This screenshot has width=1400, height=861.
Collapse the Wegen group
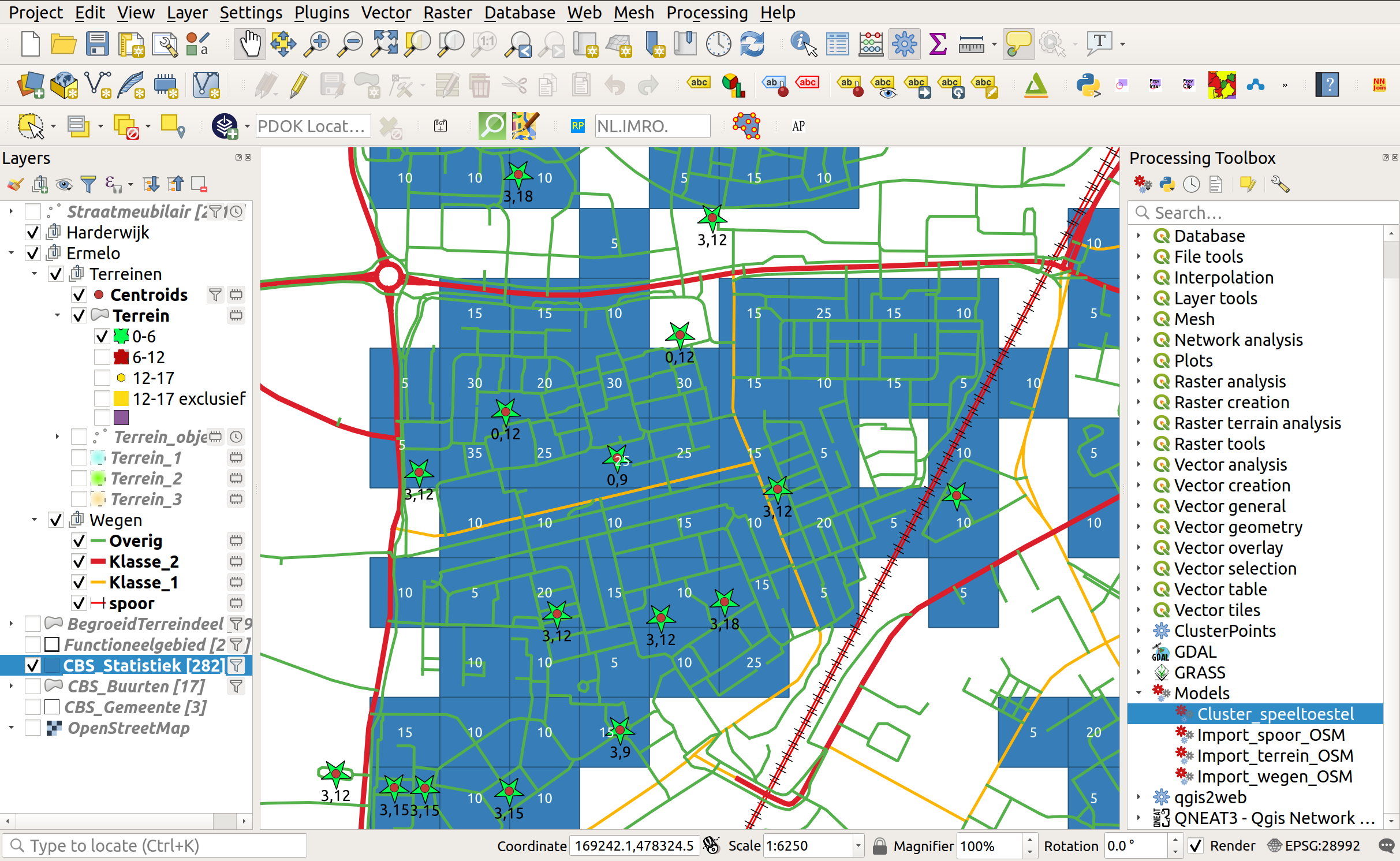tap(34, 520)
